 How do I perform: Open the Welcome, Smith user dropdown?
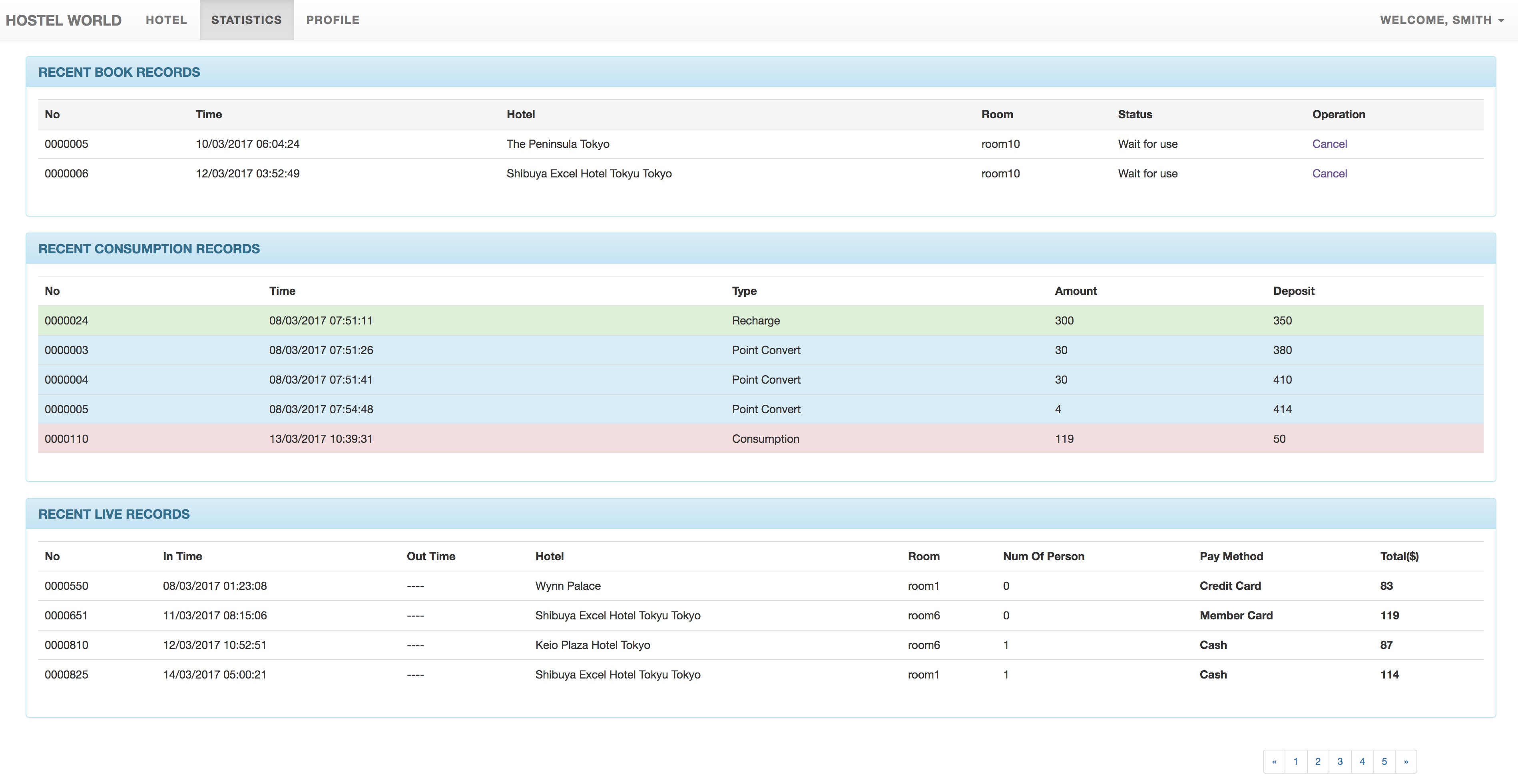(1441, 20)
